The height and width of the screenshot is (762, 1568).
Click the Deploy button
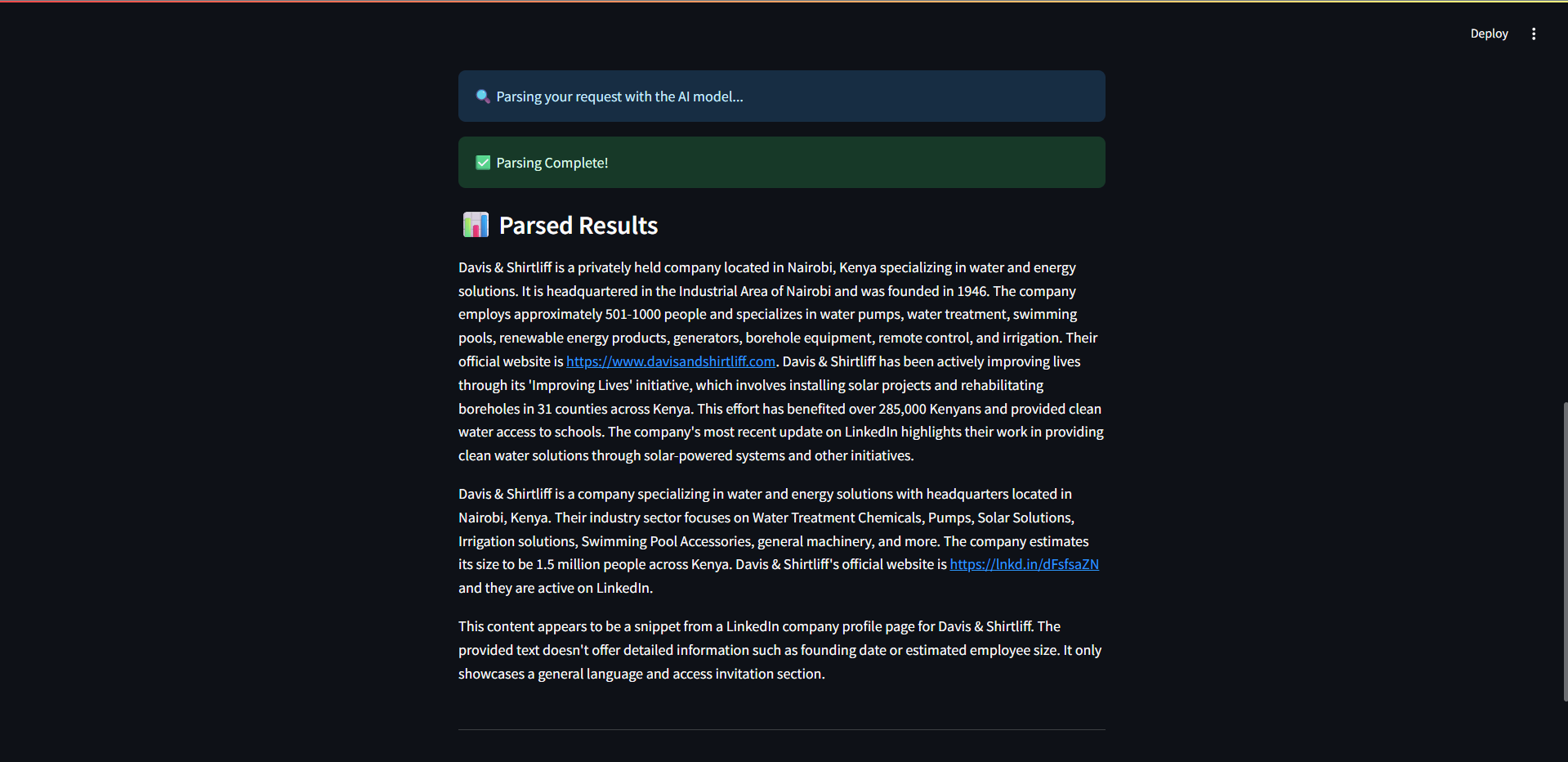click(1489, 34)
